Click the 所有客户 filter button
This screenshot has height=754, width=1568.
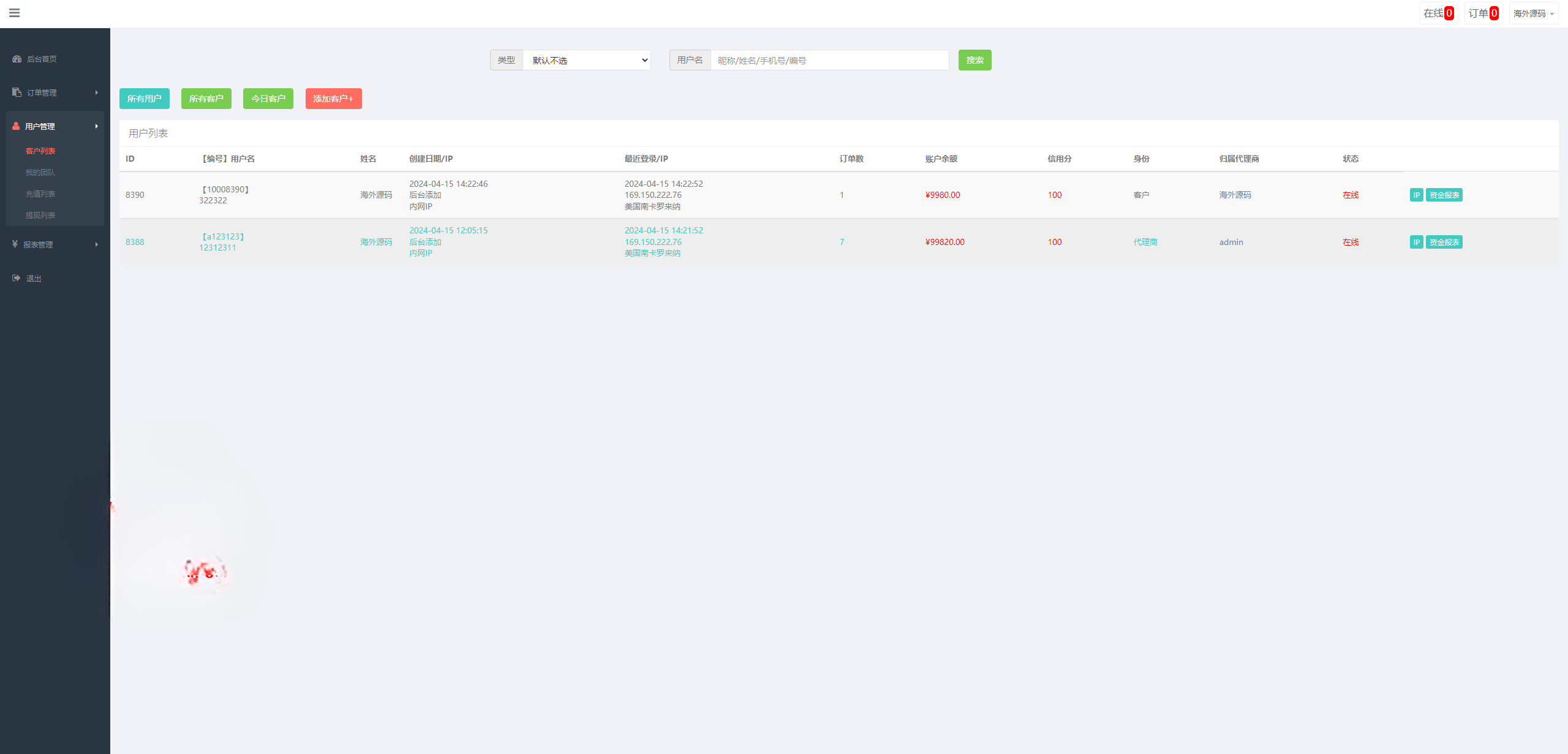click(x=206, y=99)
